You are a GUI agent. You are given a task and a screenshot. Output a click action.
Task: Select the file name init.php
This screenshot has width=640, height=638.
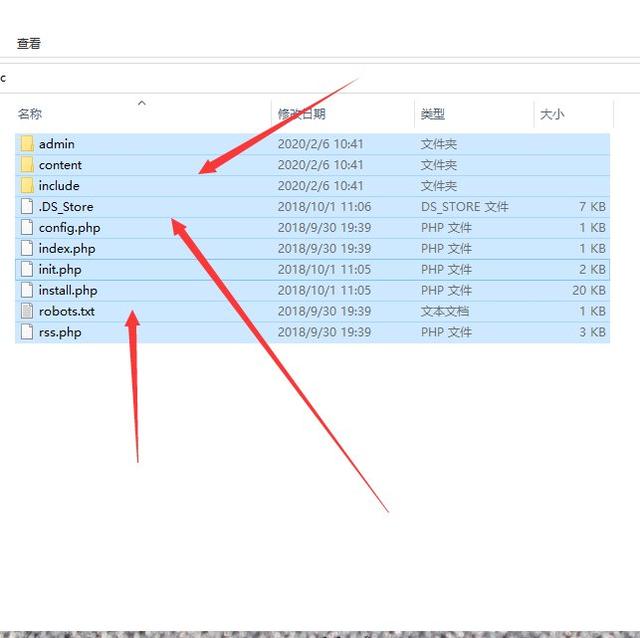[x=60, y=270]
